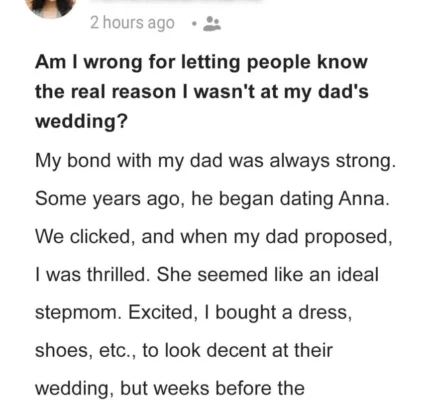
Task: Select the name "Anna." in the post
Action: pyautogui.click(x=364, y=199)
